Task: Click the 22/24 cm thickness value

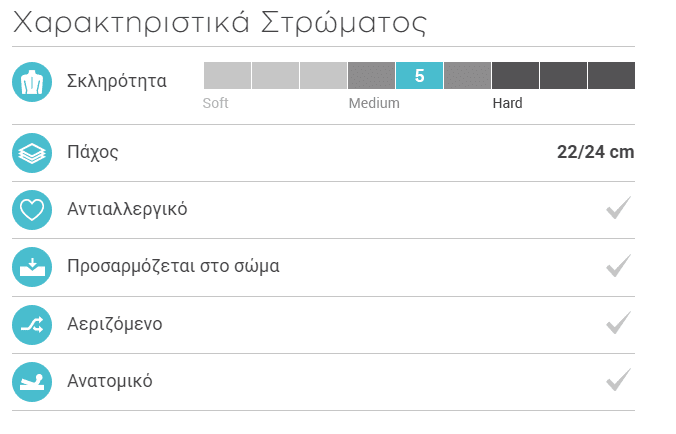Action: [x=595, y=153]
